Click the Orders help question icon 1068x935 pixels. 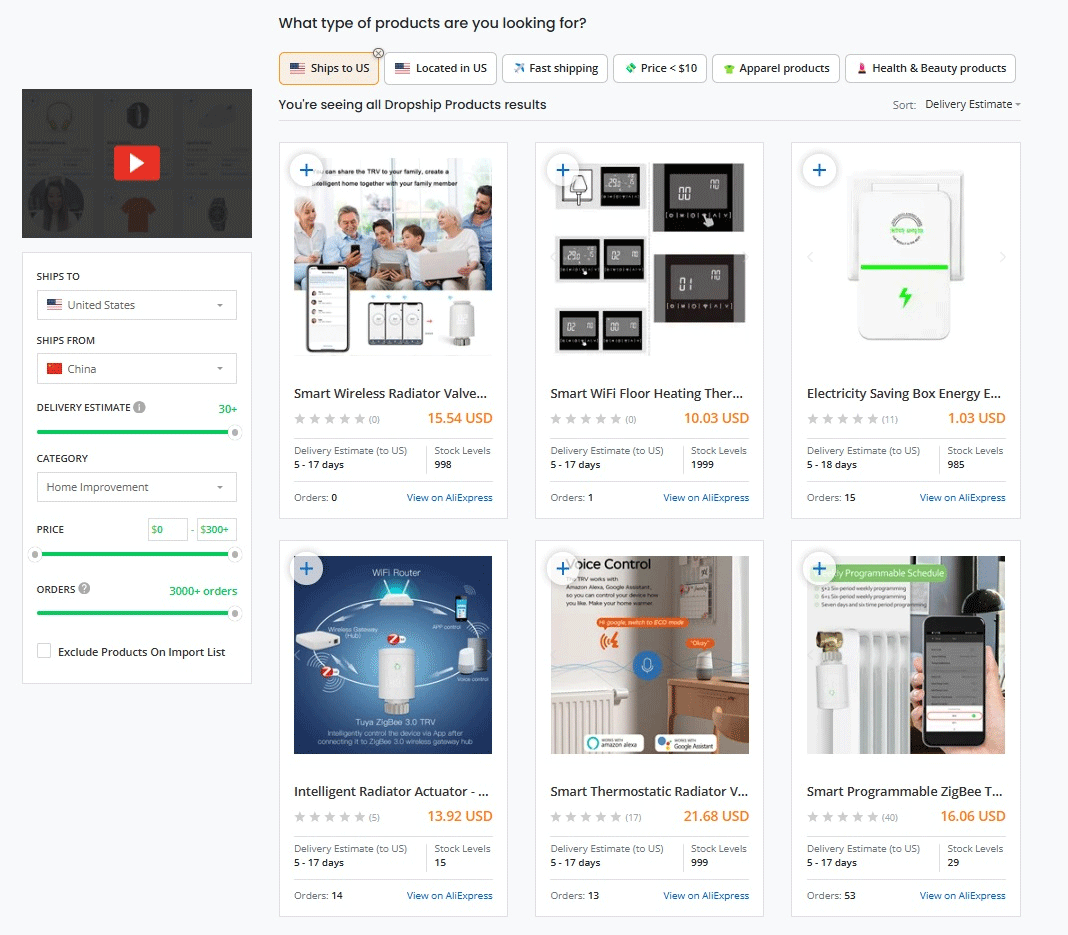tap(84, 588)
